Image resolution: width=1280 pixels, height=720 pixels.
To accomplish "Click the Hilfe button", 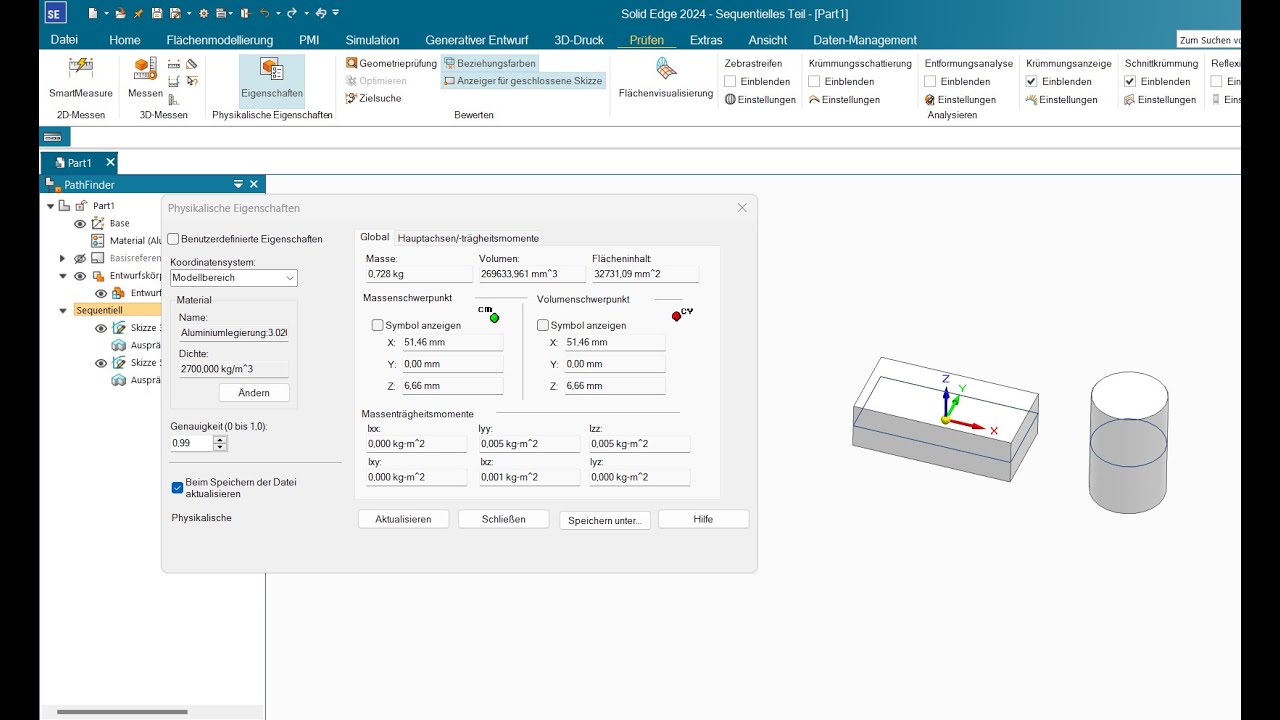I will [703, 519].
